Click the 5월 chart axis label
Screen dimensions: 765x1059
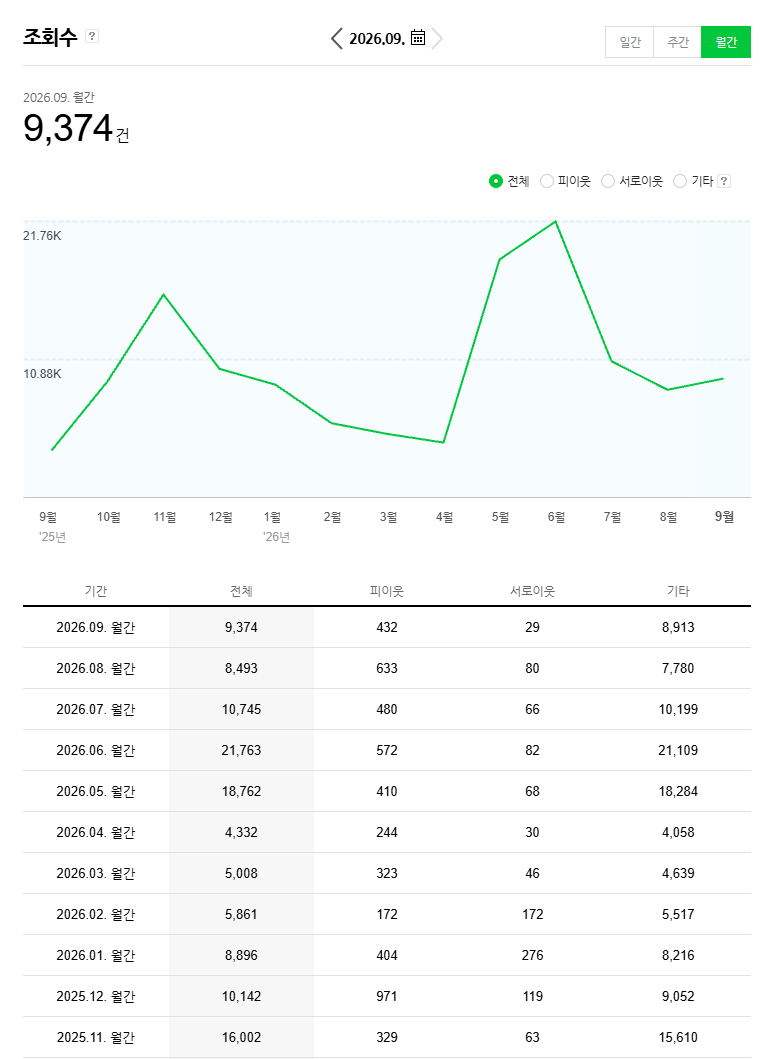pos(500,517)
